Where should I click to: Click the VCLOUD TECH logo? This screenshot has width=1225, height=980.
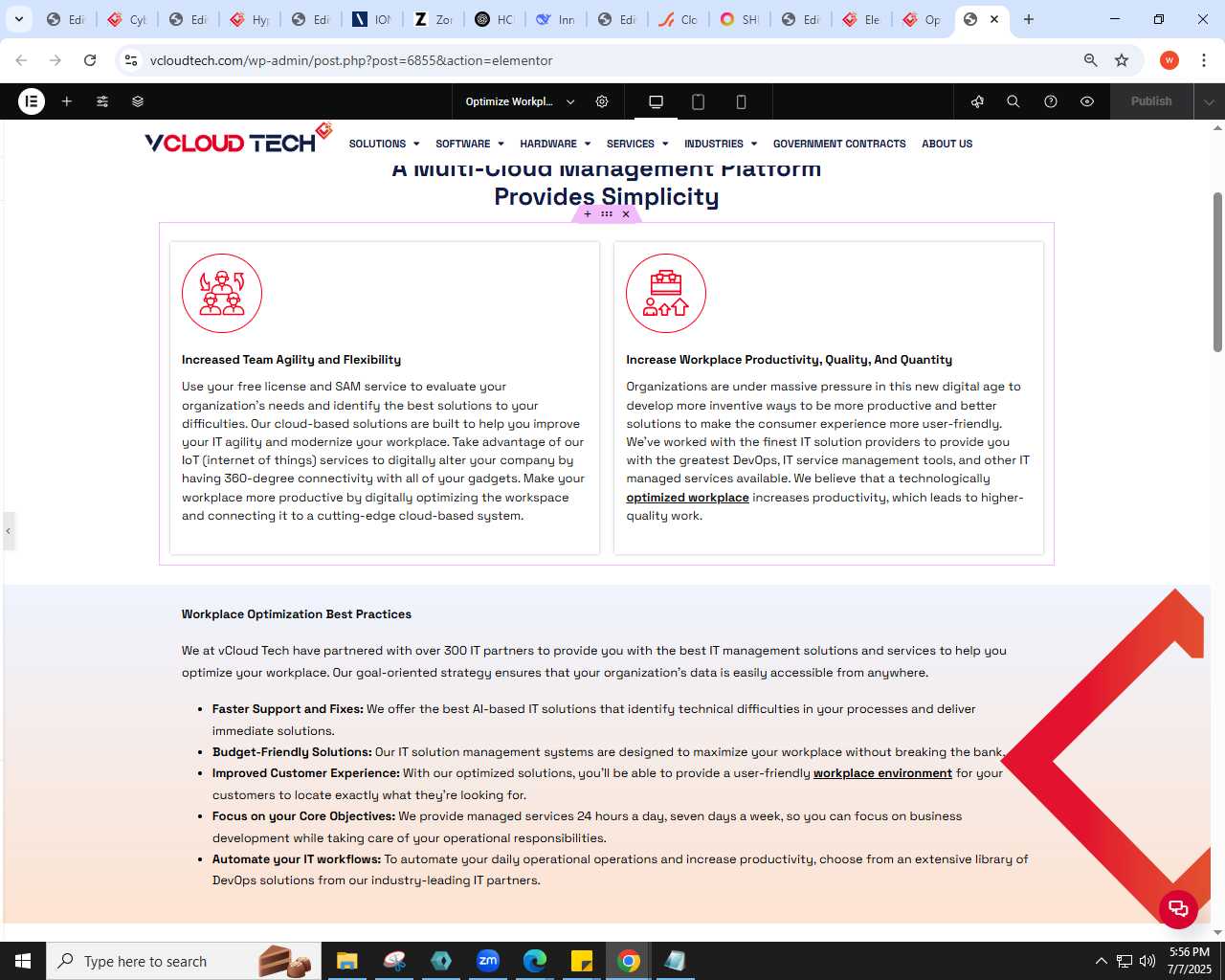click(x=238, y=140)
